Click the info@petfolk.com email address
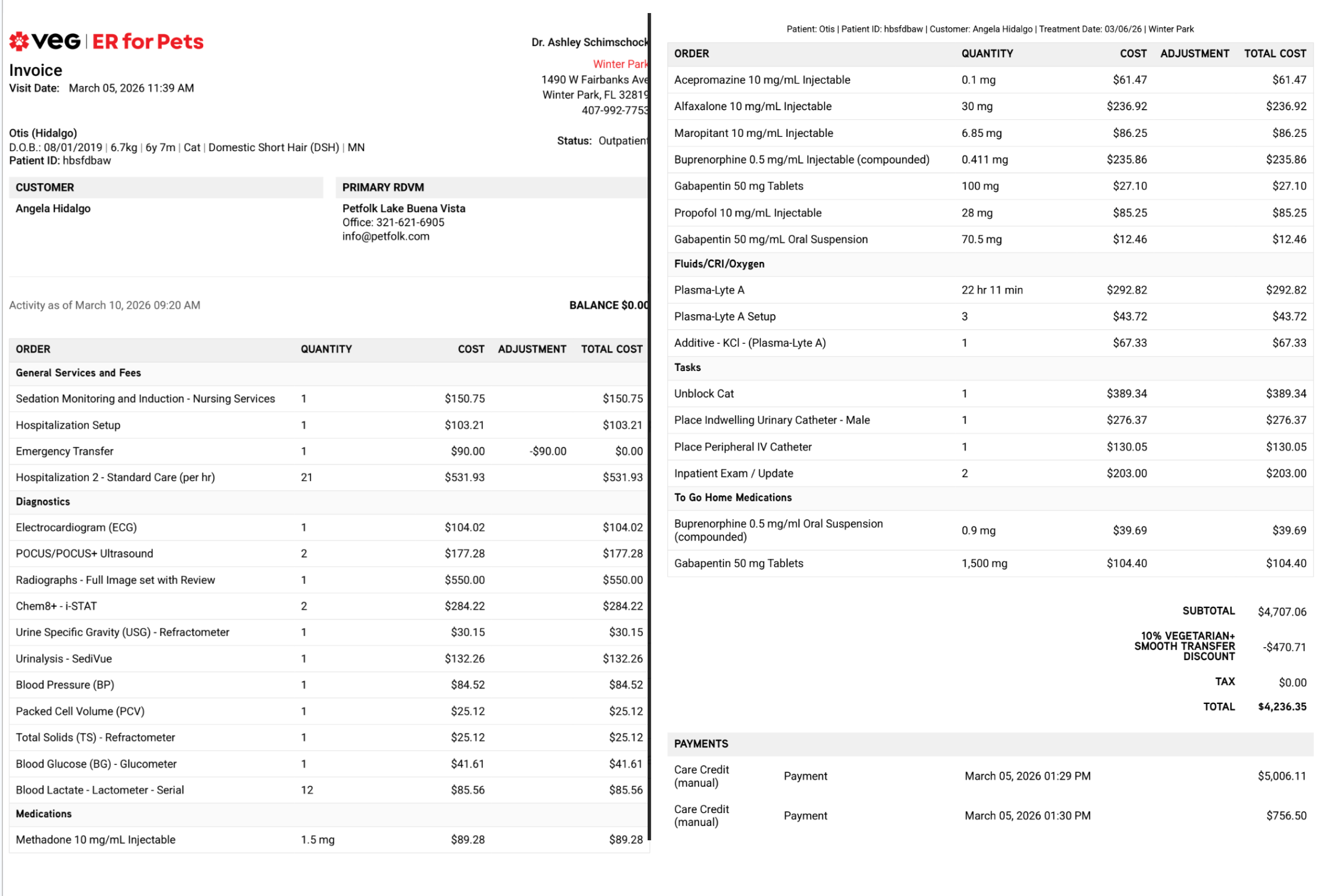 click(386, 236)
